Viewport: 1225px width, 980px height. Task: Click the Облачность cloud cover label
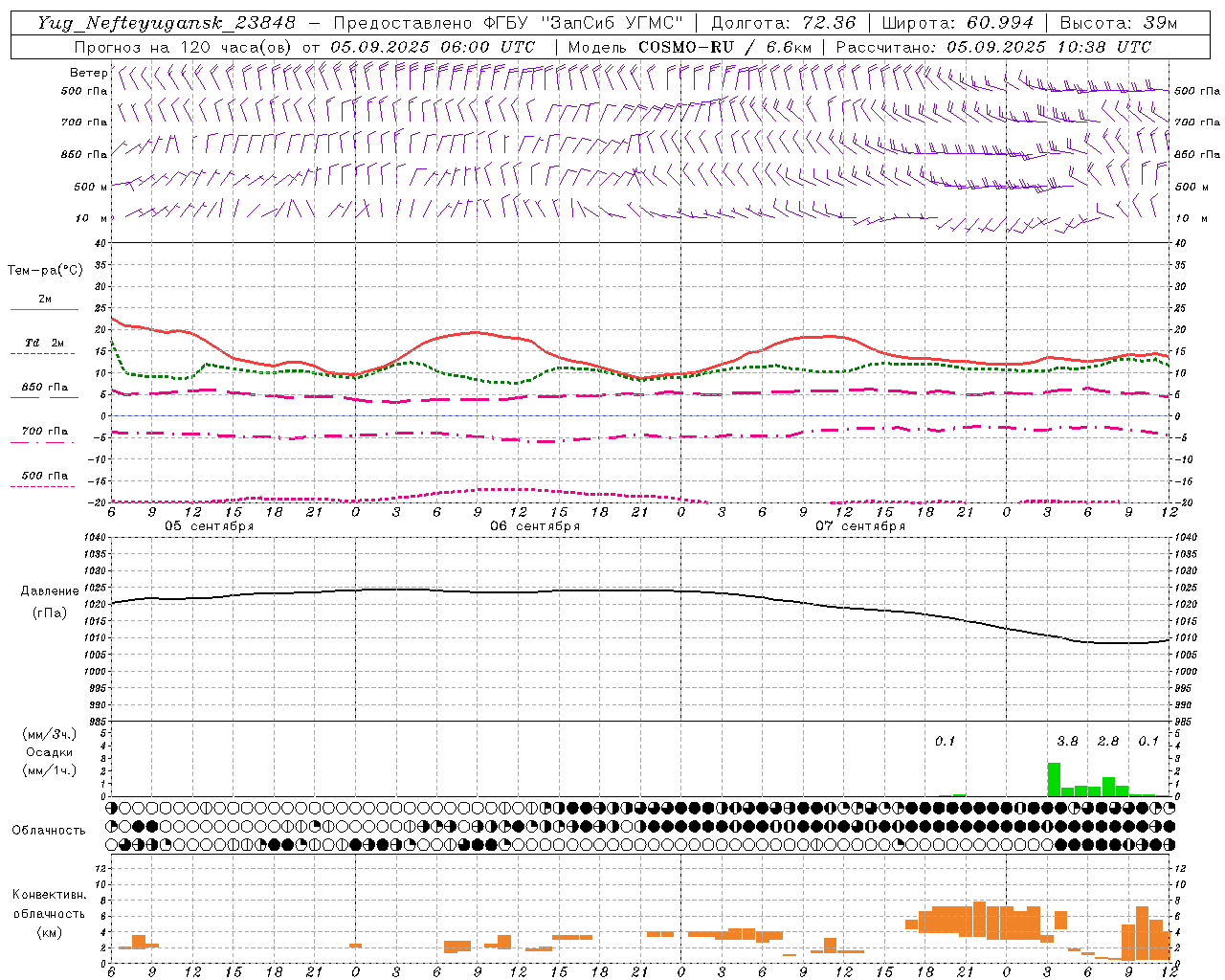point(49,831)
